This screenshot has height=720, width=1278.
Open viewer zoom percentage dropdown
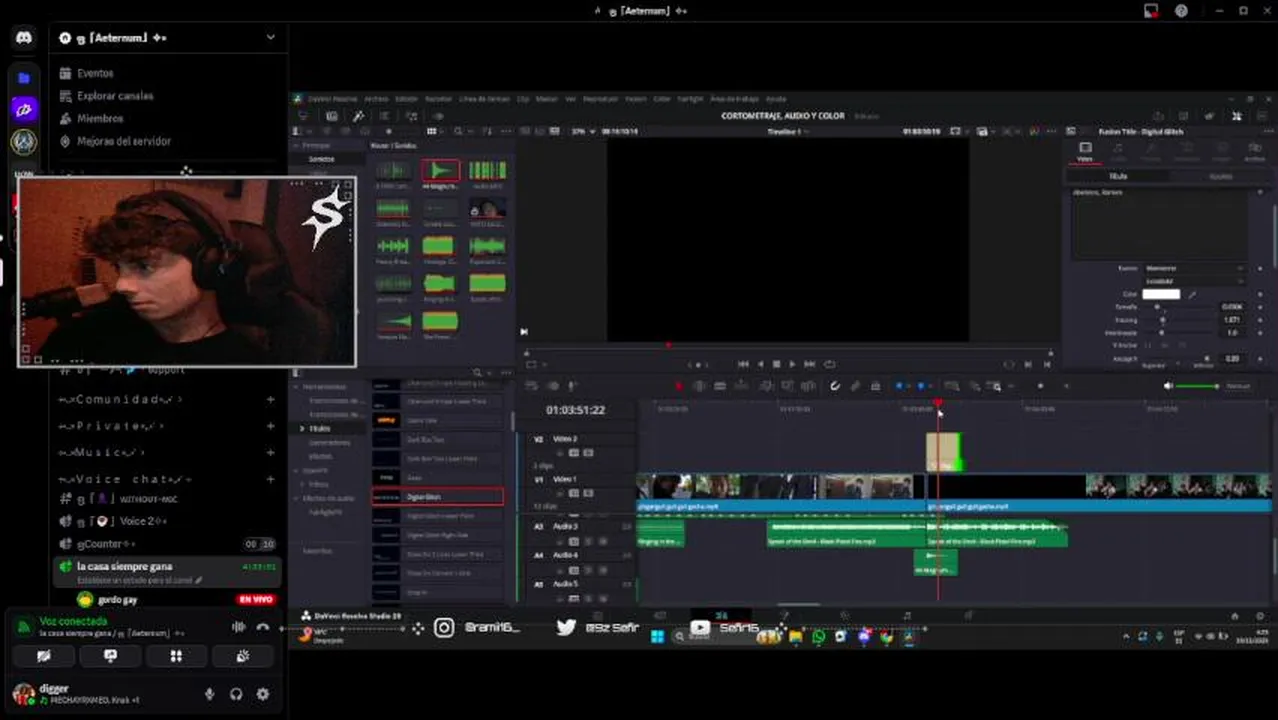[583, 131]
